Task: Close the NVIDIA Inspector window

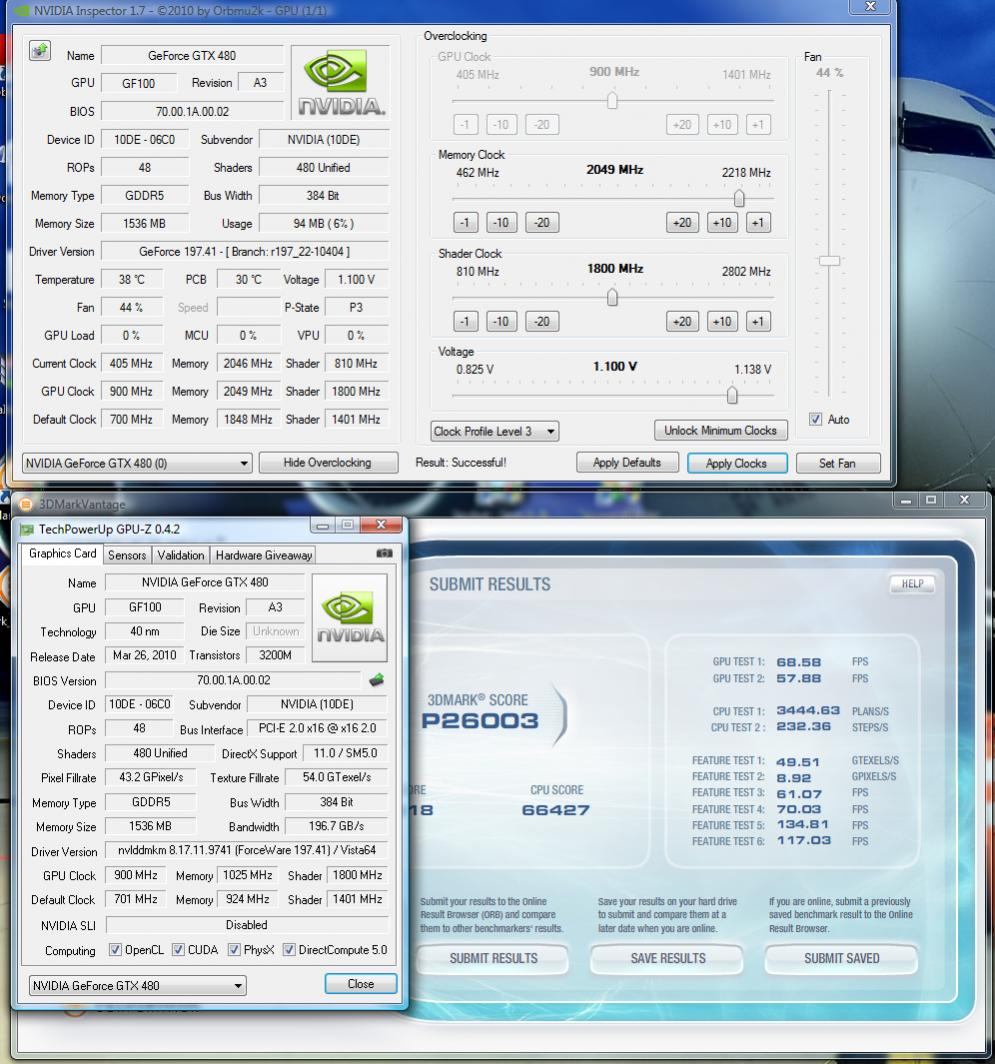Action: point(870,7)
